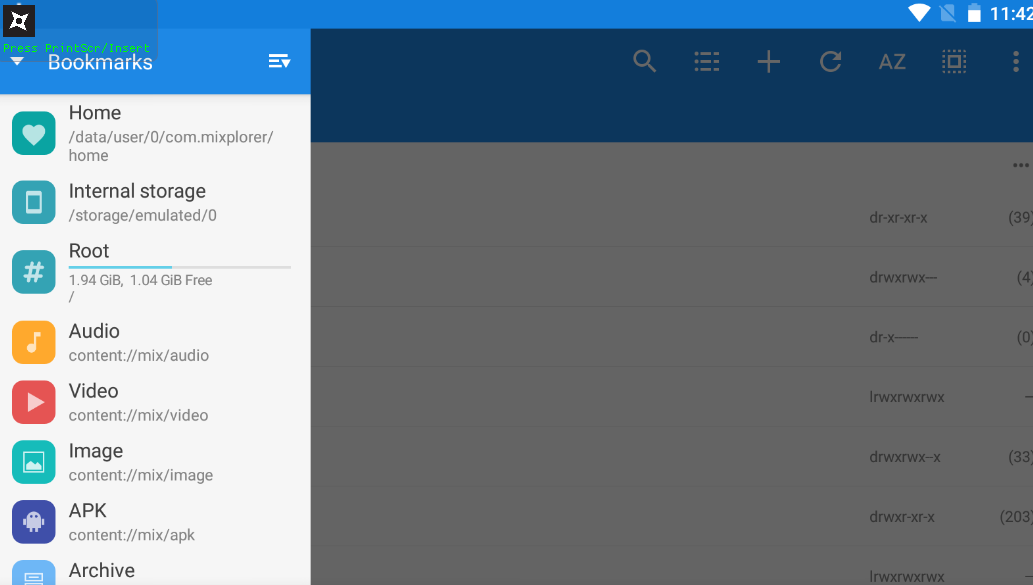Image resolution: width=1033 pixels, height=585 pixels.
Task: Tap the plus add-new icon
Action: (768, 62)
